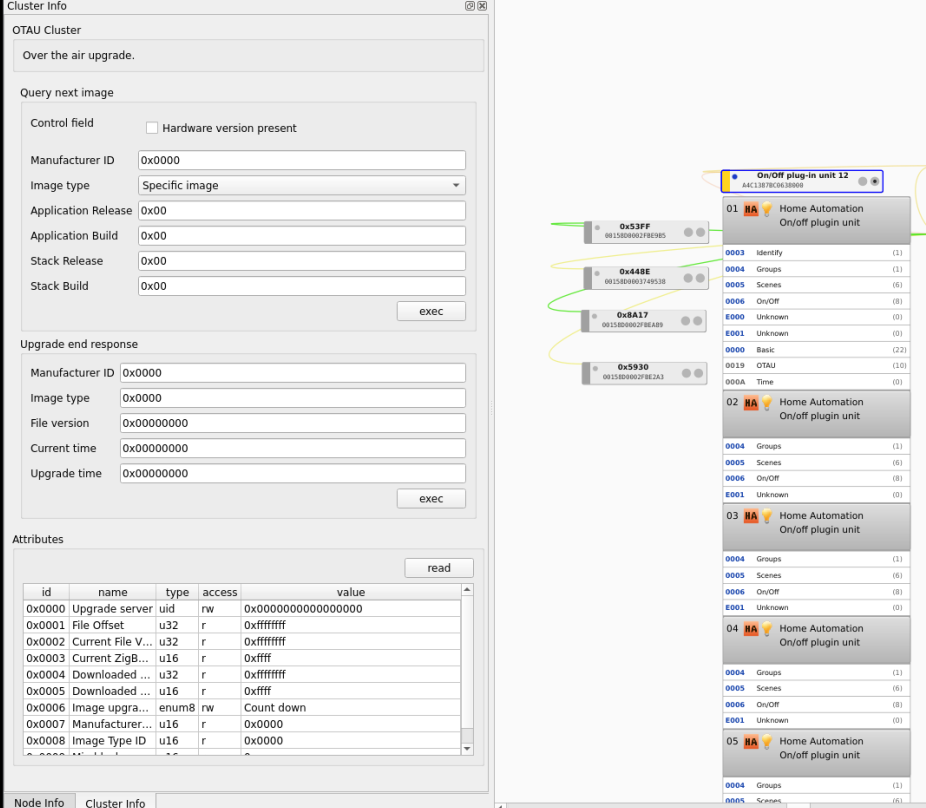926x808 pixels.
Task: Click exec button under Query next image
Action: [431, 311]
